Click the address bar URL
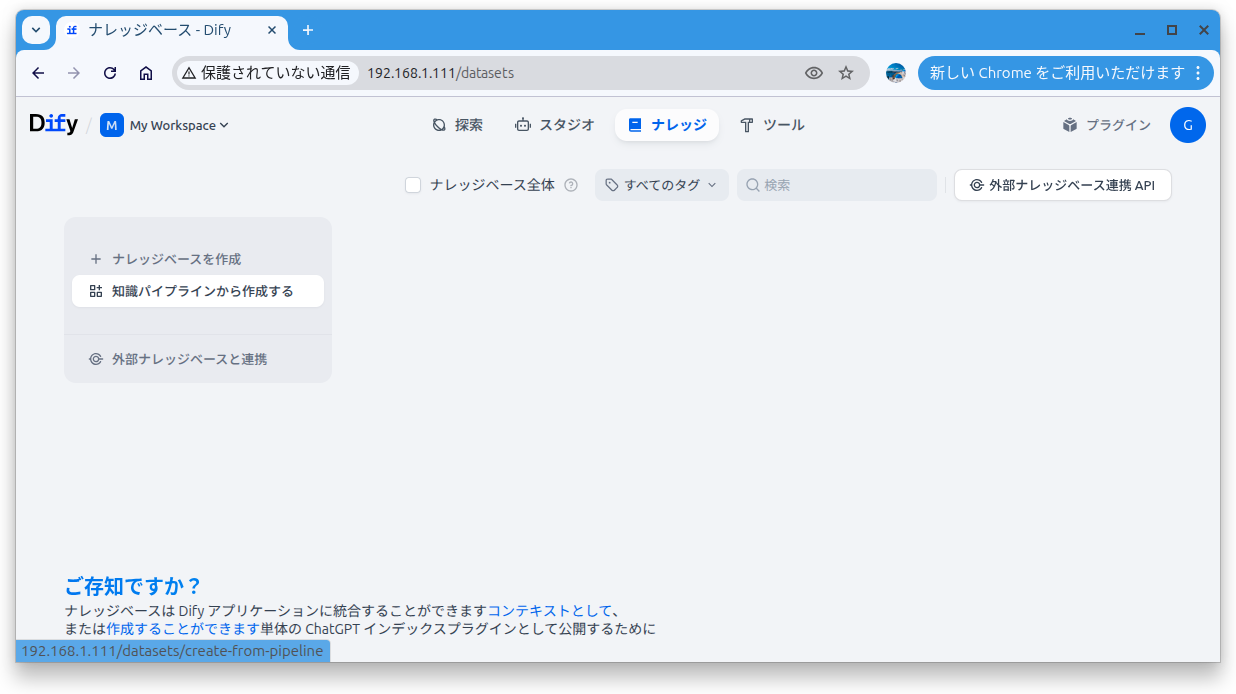The height and width of the screenshot is (694, 1236). tap(441, 73)
